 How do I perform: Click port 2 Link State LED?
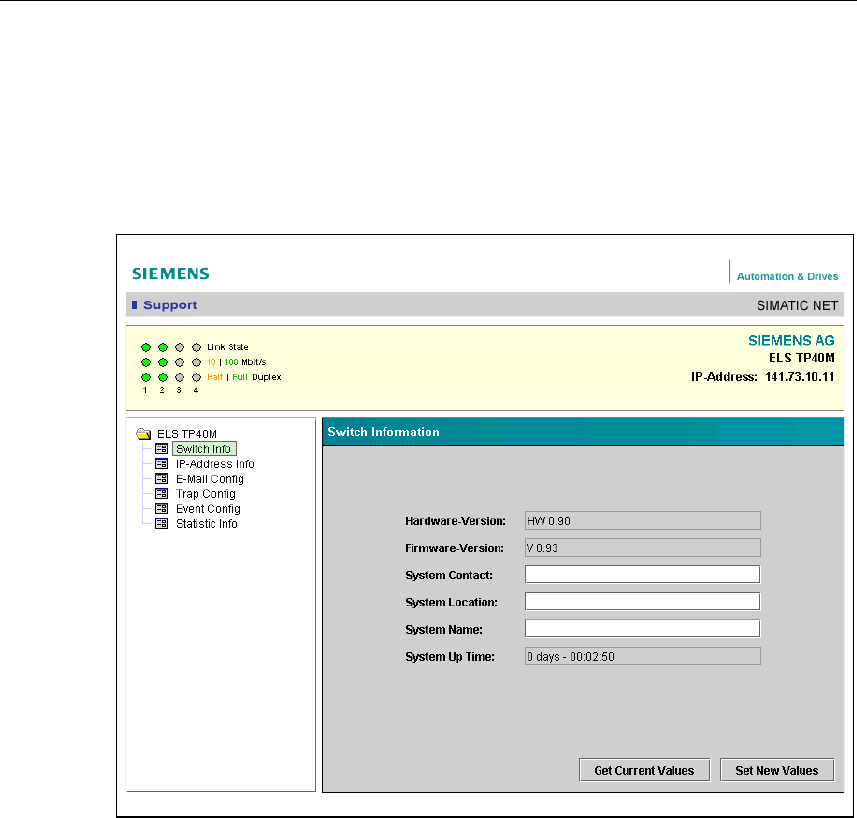click(x=163, y=348)
